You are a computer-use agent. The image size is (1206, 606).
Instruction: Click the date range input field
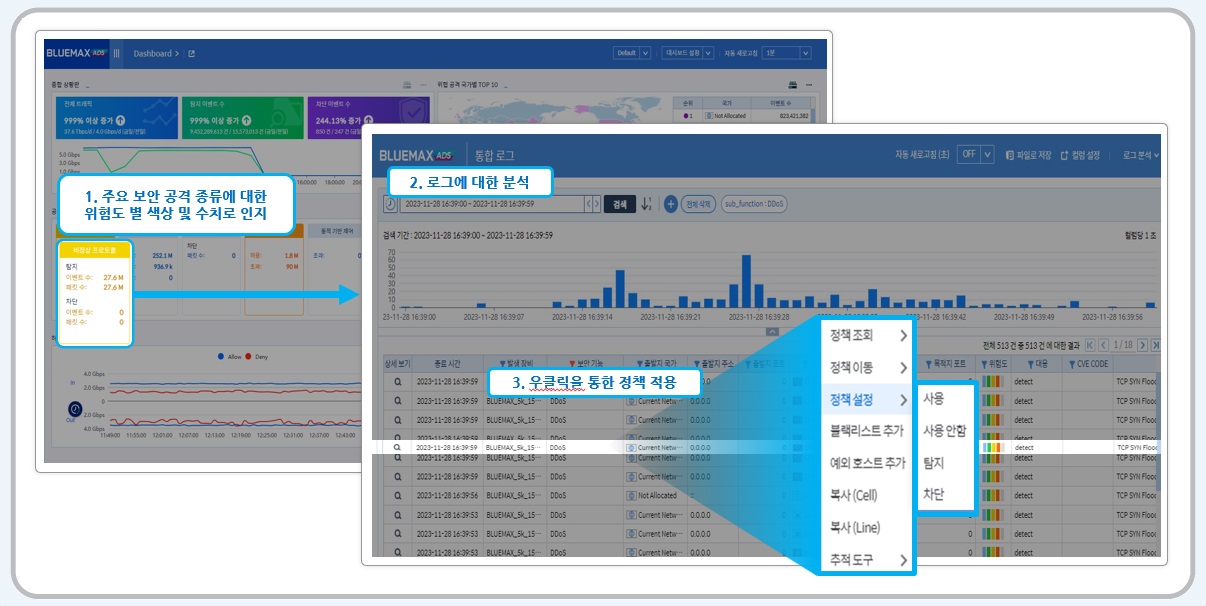[490, 204]
